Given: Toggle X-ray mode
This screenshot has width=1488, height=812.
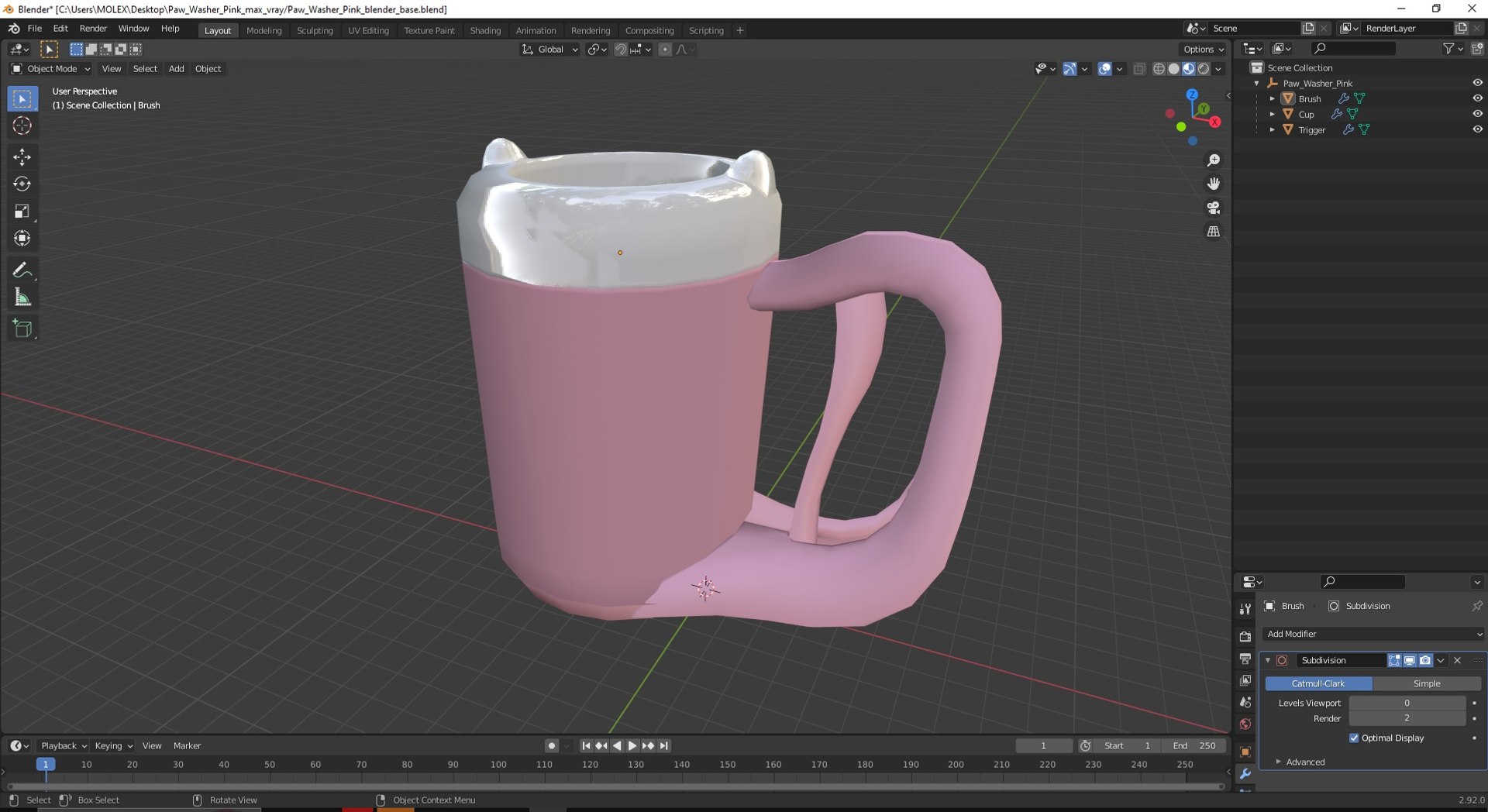Looking at the screenshot, I should [1139, 69].
